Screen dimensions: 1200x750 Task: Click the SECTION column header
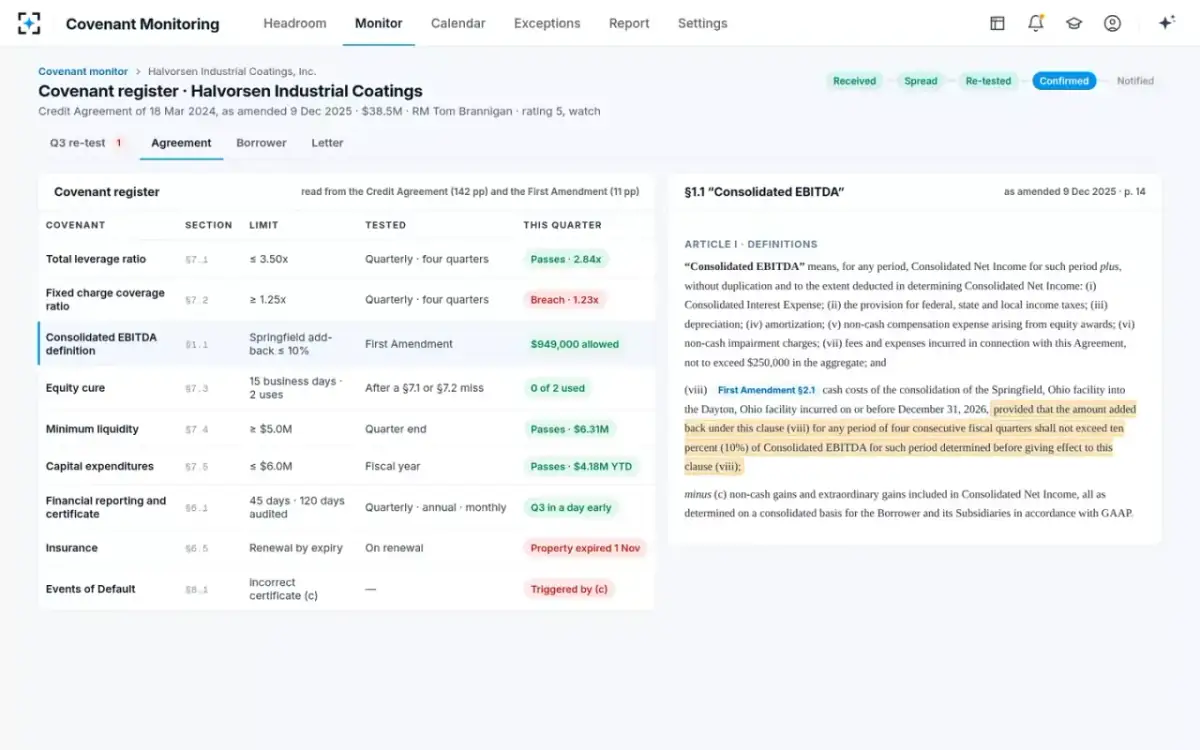pos(208,225)
